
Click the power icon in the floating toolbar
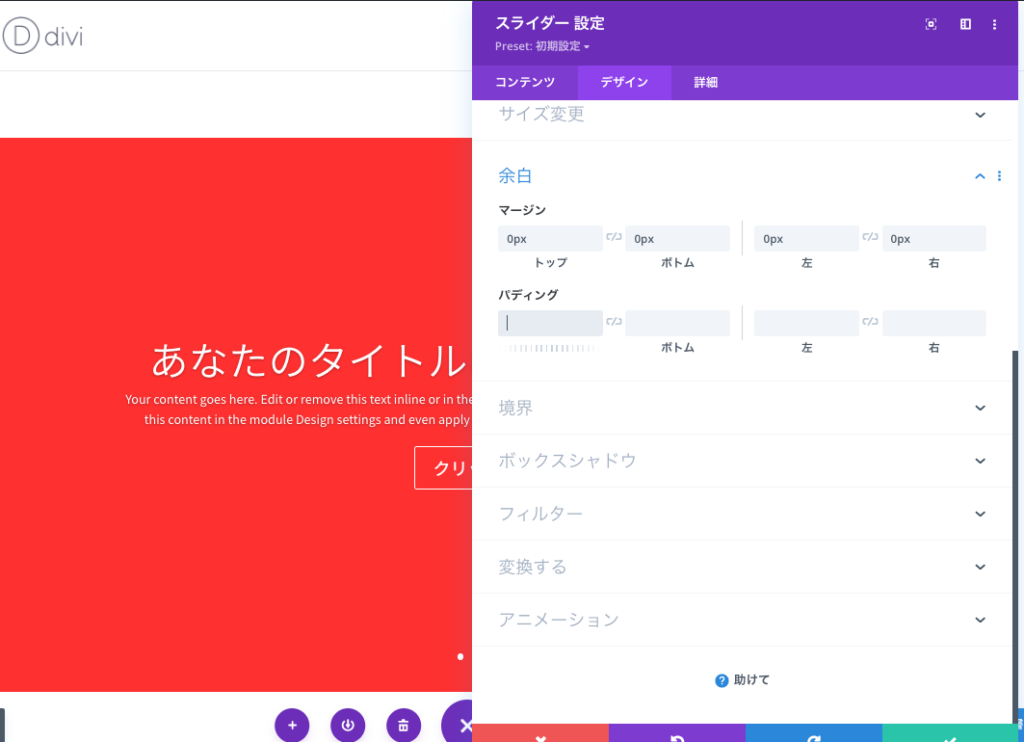click(348, 725)
